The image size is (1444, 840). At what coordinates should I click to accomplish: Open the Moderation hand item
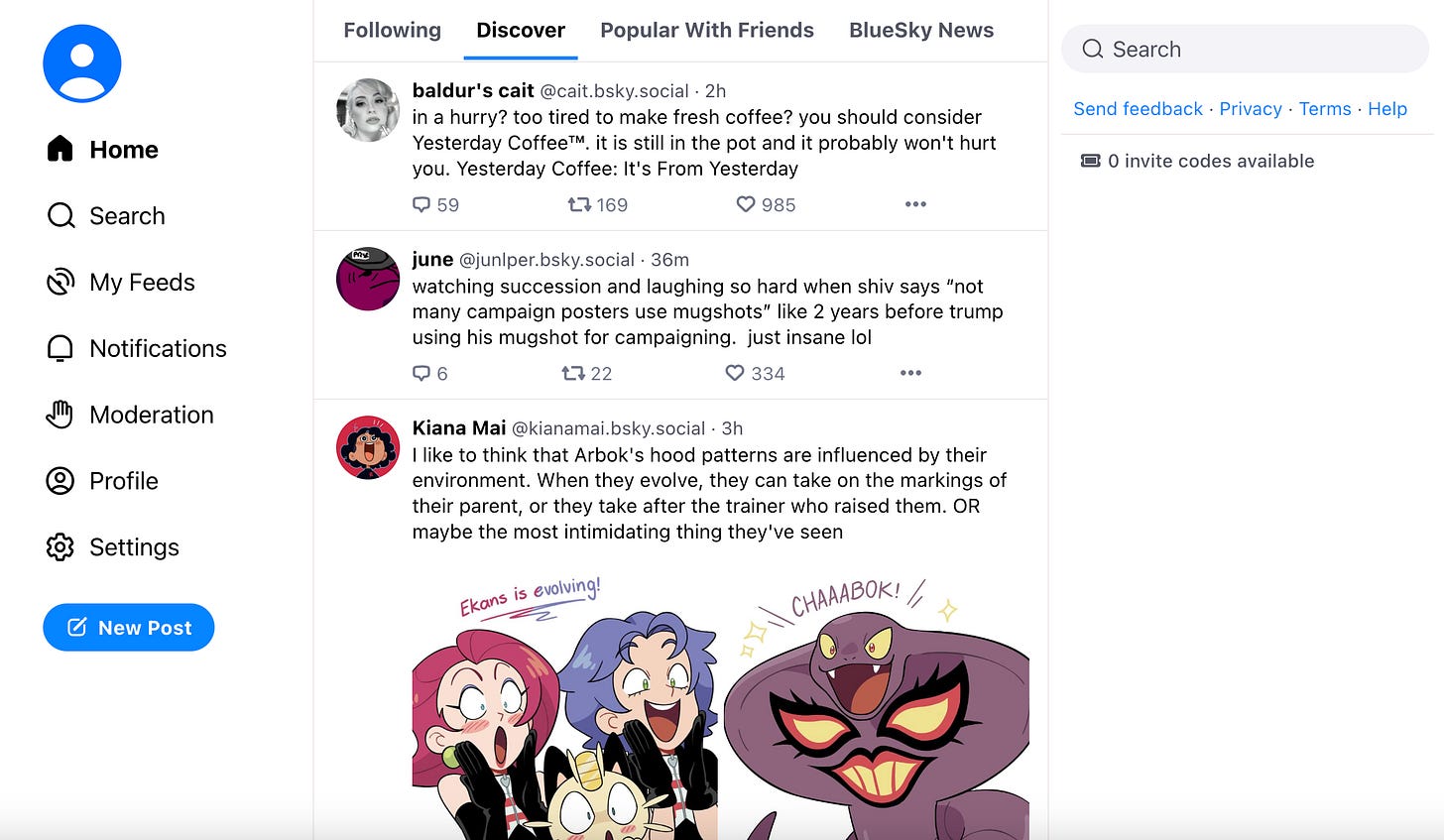[x=130, y=415]
